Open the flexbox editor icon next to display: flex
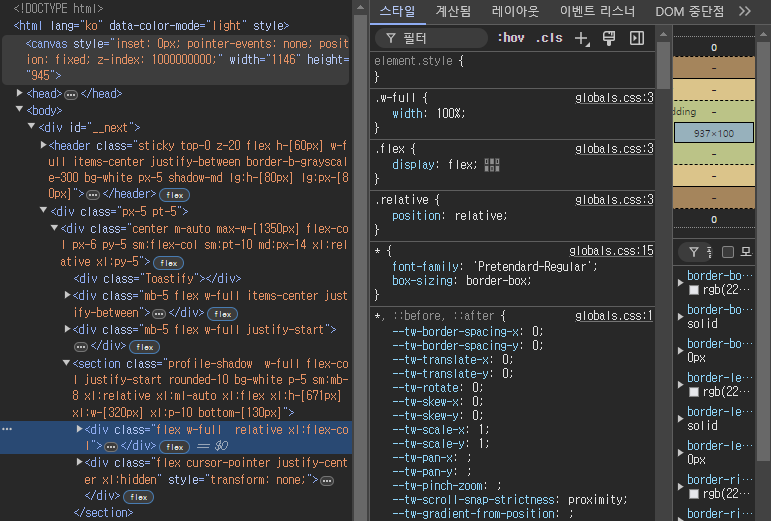This screenshot has height=521, width=771. (x=492, y=165)
